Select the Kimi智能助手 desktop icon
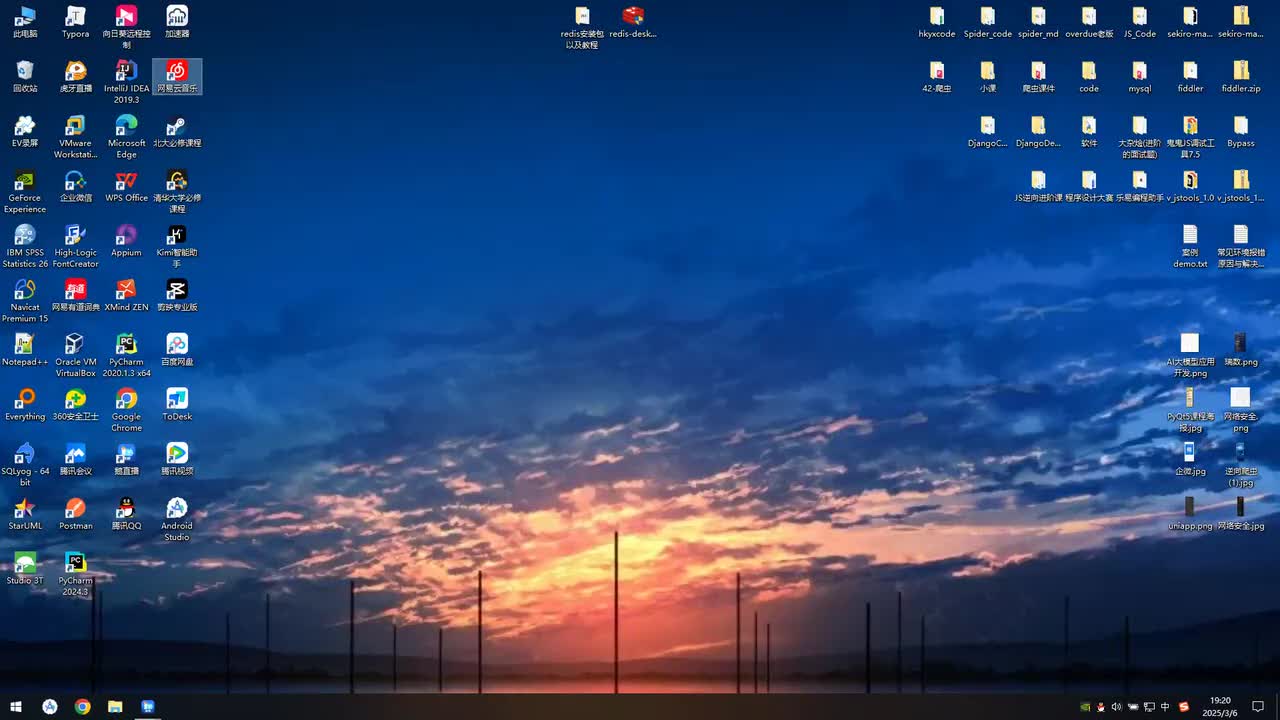 click(177, 246)
